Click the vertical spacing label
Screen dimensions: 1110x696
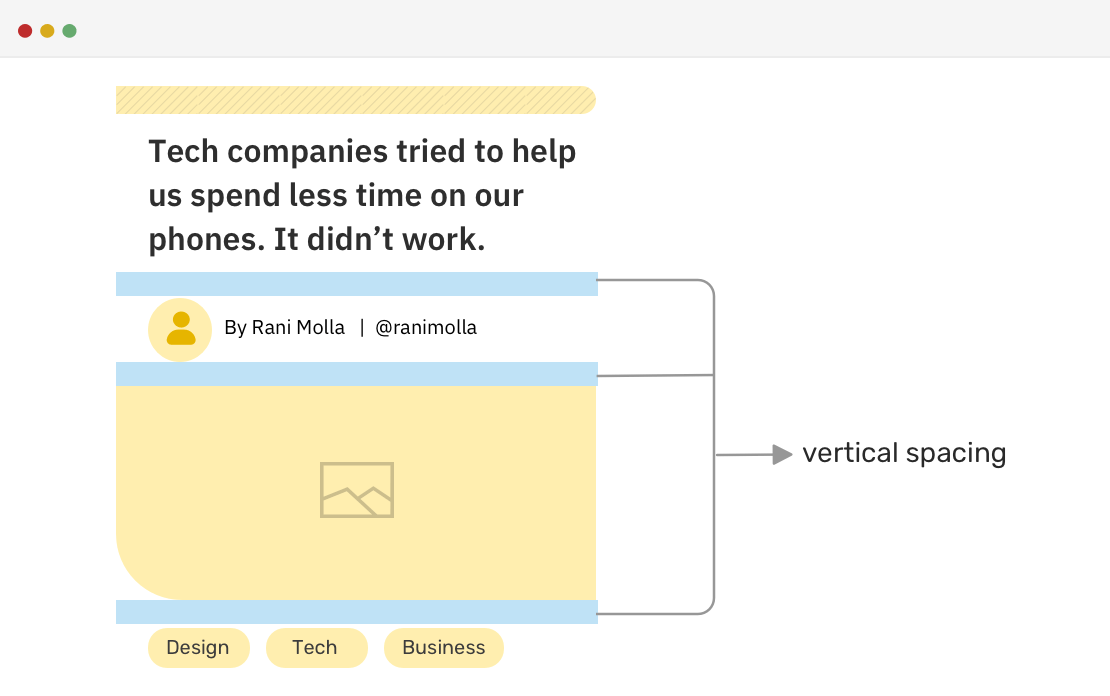coord(904,453)
